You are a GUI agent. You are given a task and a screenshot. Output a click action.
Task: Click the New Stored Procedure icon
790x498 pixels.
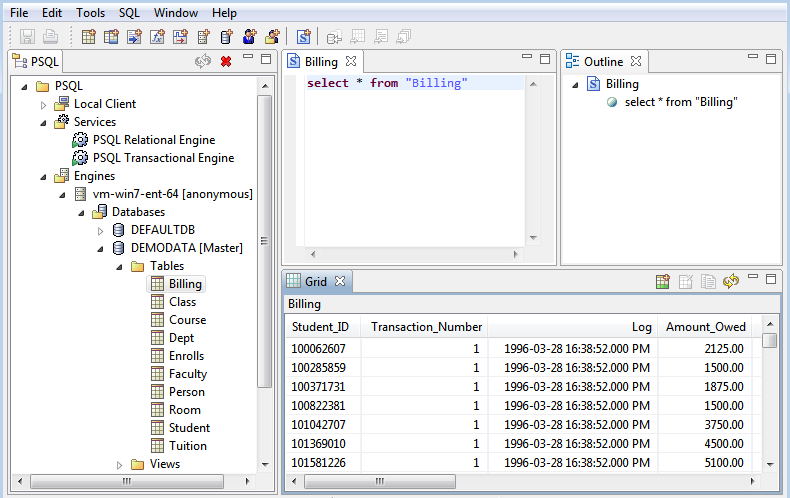pos(134,36)
